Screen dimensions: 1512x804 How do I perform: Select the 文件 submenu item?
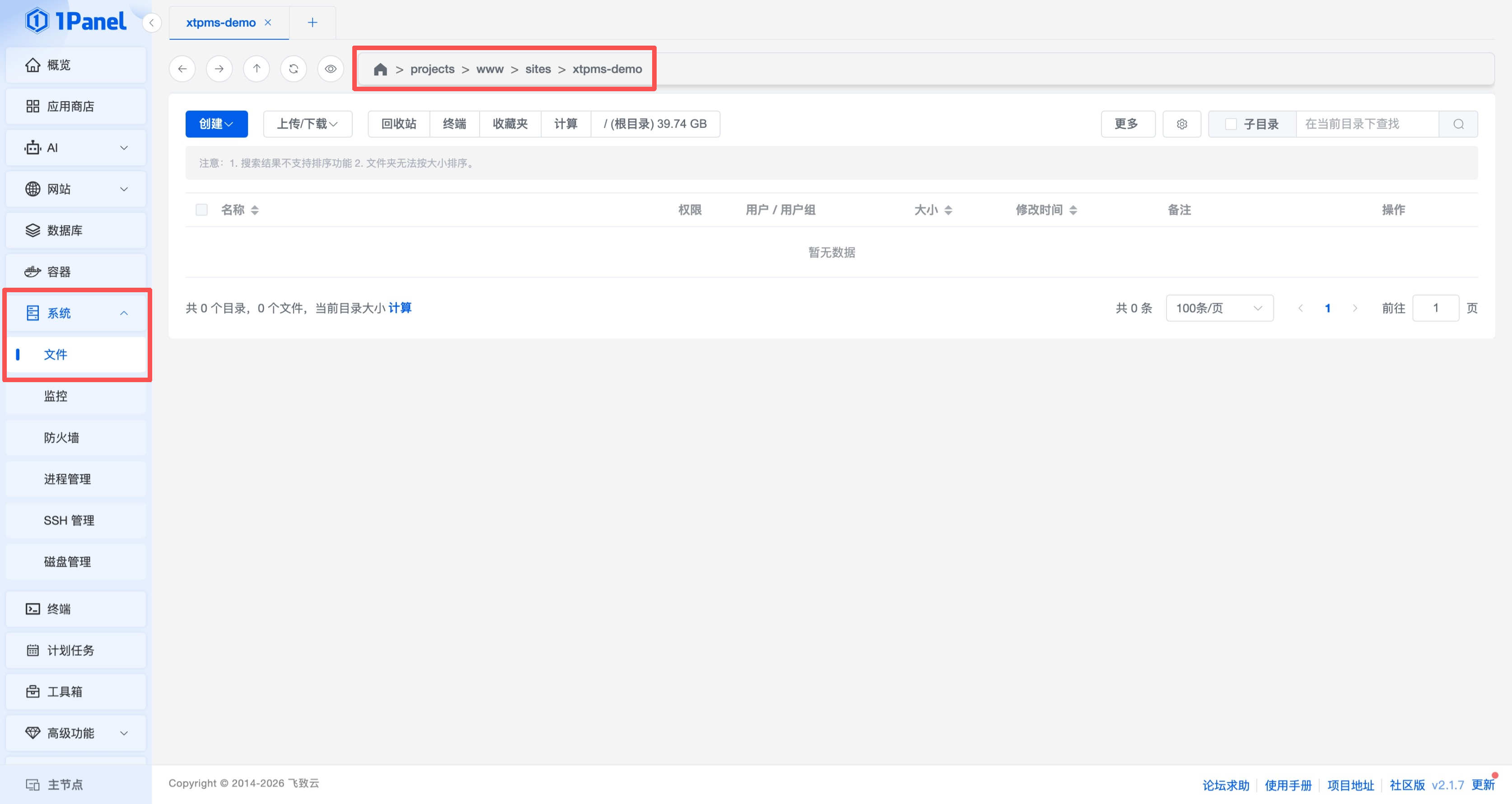pyautogui.click(x=76, y=355)
